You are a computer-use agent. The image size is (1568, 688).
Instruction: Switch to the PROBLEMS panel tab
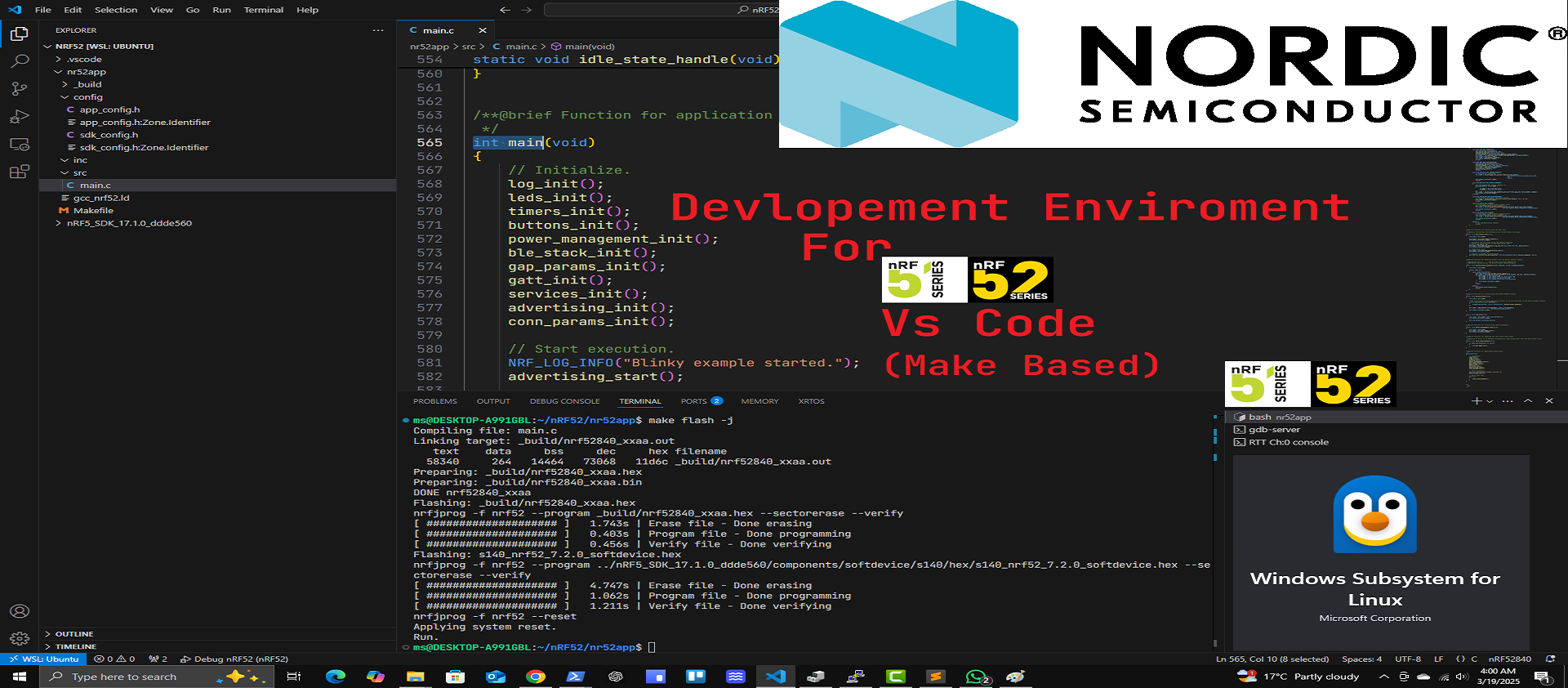tap(435, 401)
